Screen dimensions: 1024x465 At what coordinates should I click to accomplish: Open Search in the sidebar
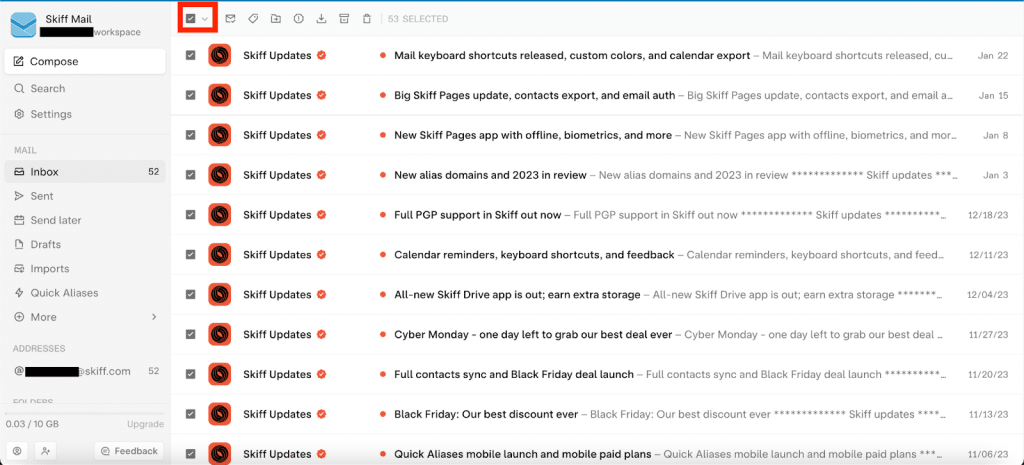click(x=85, y=88)
